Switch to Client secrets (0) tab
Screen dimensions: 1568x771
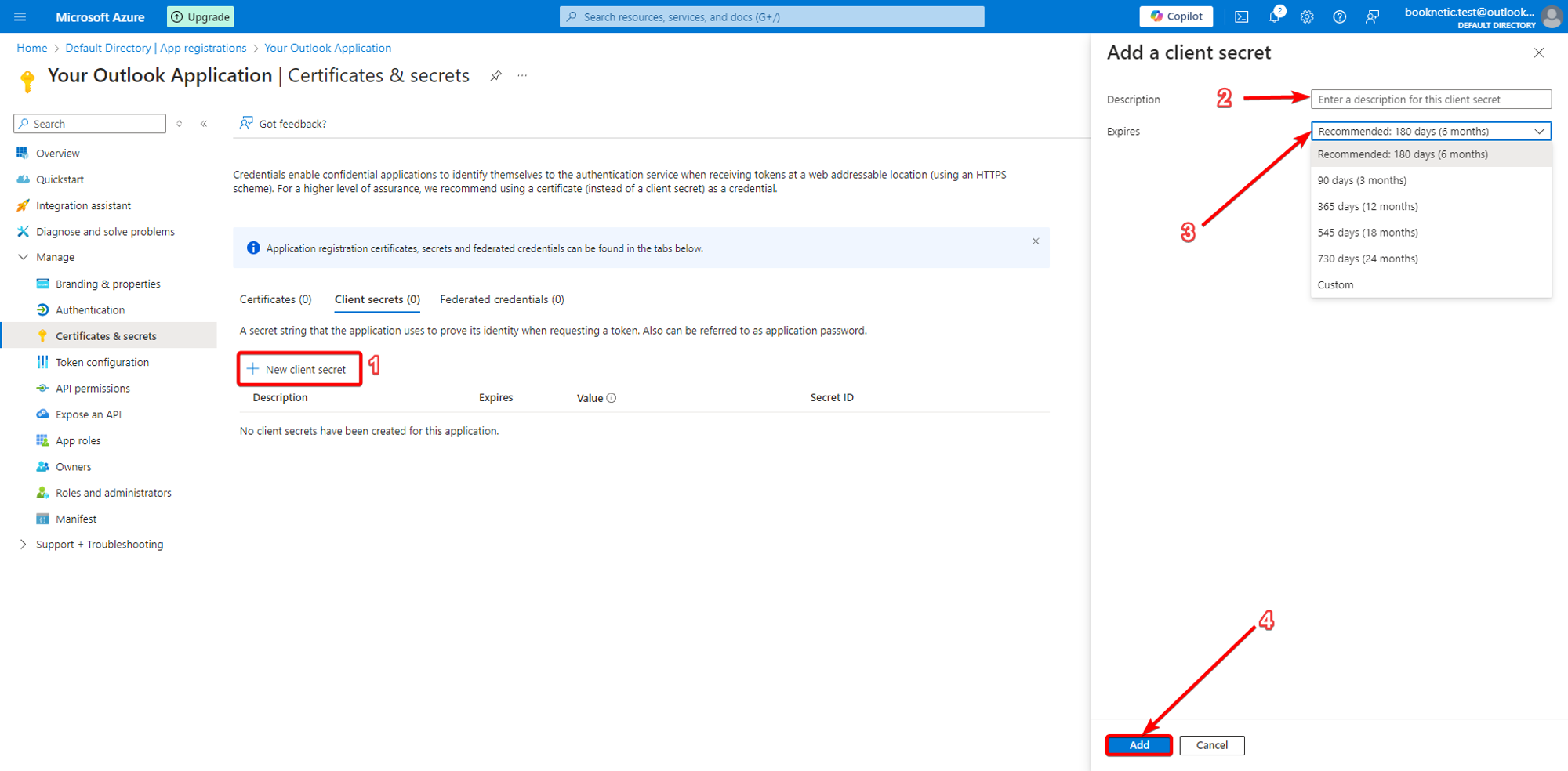[377, 299]
